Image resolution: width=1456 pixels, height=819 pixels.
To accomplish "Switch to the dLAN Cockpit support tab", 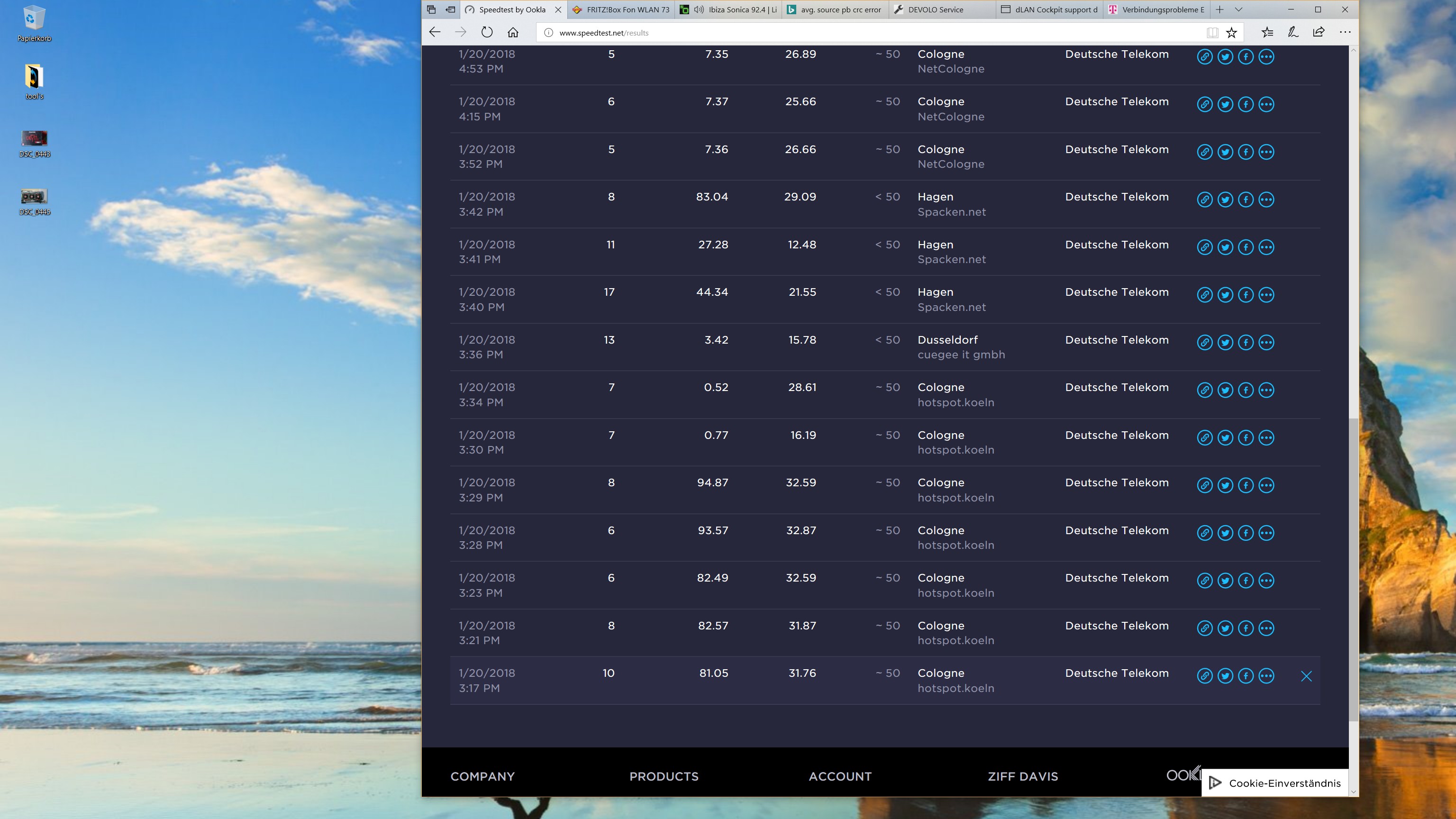I will tap(1048, 9).
